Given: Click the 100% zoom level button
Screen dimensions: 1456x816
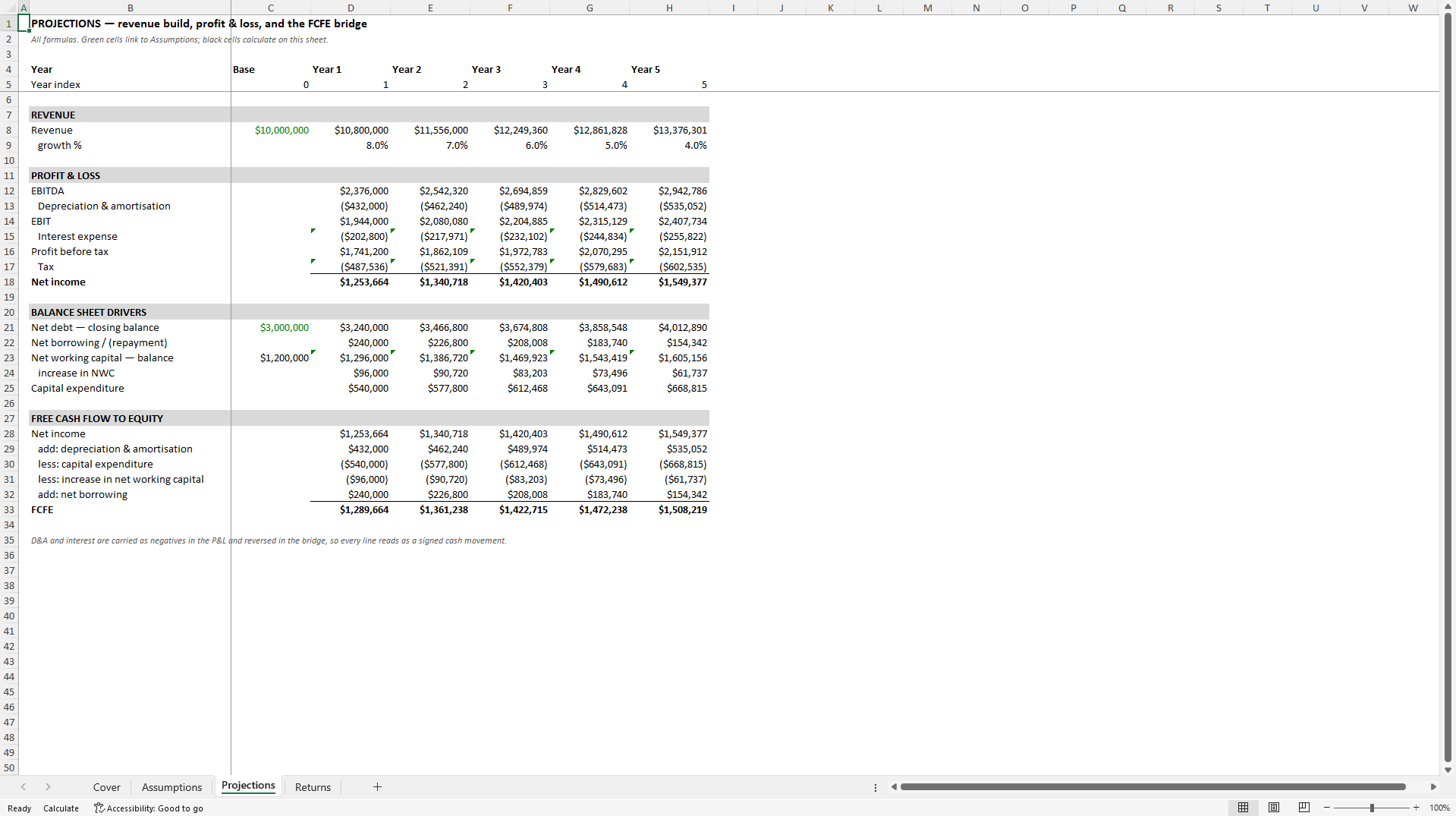Looking at the screenshot, I should click(1439, 808).
